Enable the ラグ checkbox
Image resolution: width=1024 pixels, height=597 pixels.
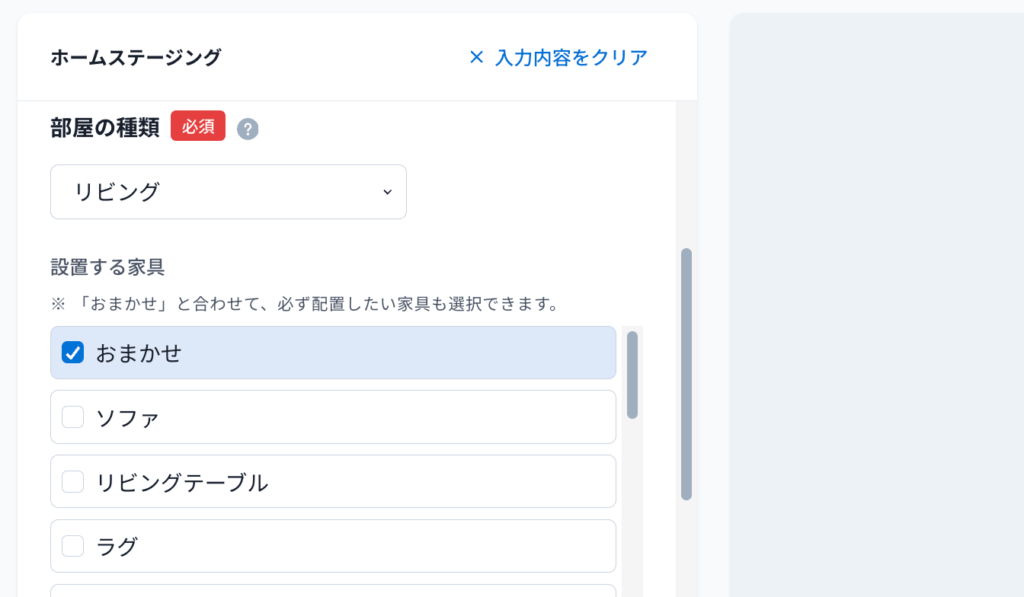point(72,546)
